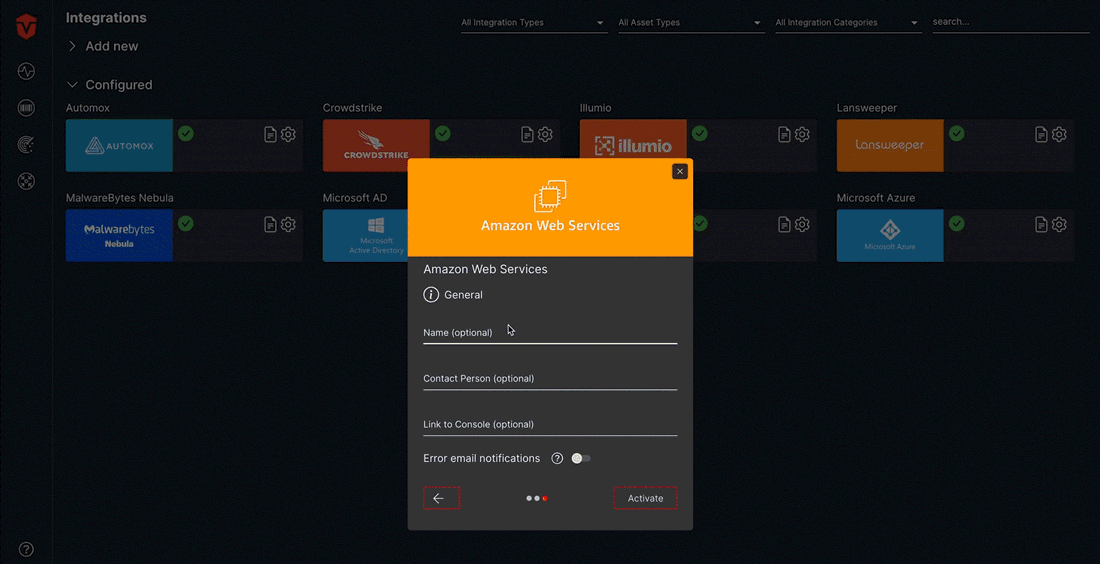The height and width of the screenshot is (564, 1100).
Task: Open All Asset Types dropdown
Action: [x=690, y=23]
